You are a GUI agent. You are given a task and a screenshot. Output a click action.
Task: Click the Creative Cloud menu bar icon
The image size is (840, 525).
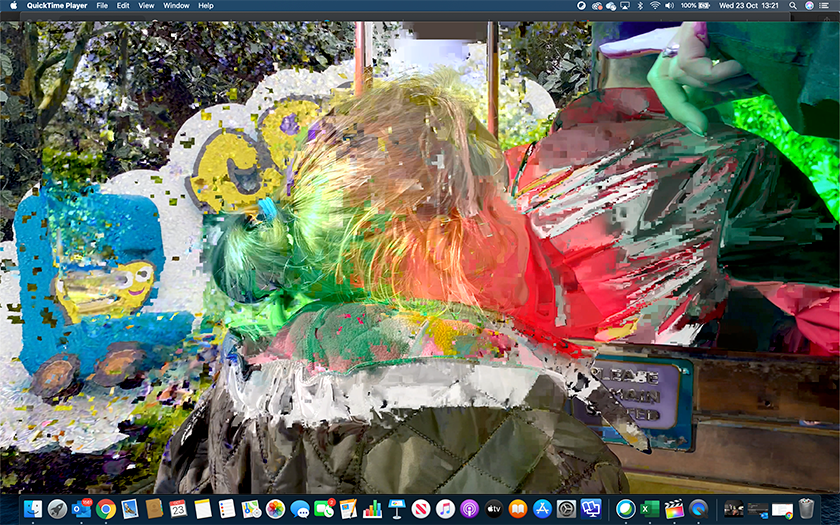point(597,5)
